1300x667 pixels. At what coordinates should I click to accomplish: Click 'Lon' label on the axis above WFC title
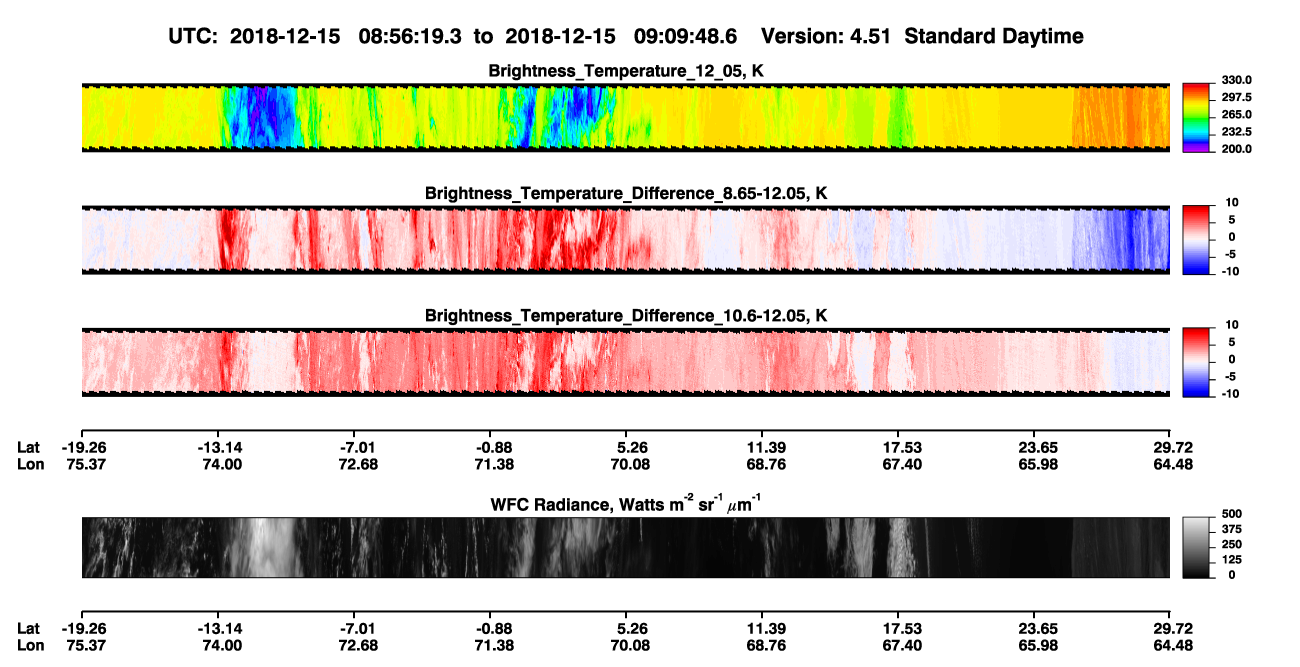pyautogui.click(x=29, y=464)
